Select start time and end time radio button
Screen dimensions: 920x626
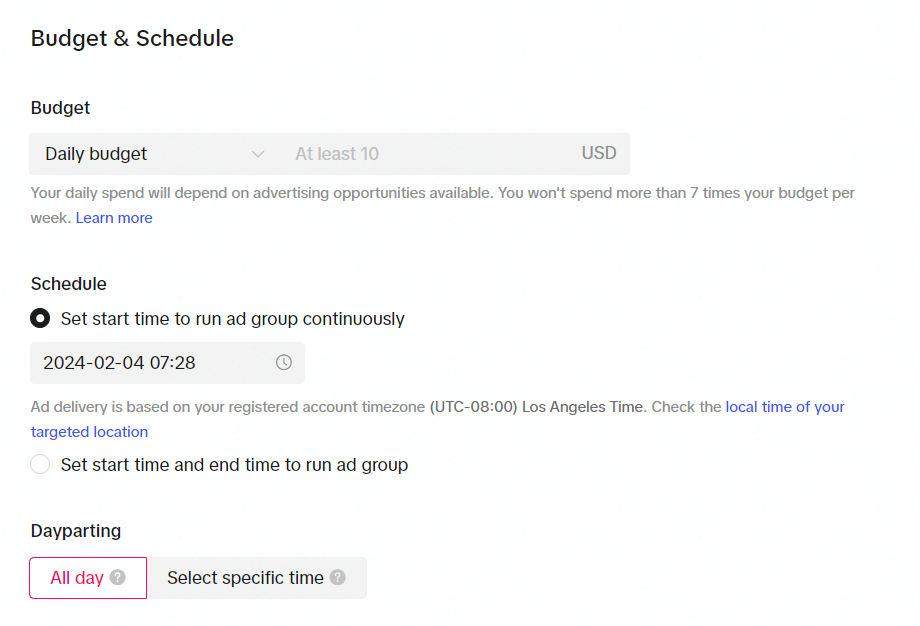(40, 464)
